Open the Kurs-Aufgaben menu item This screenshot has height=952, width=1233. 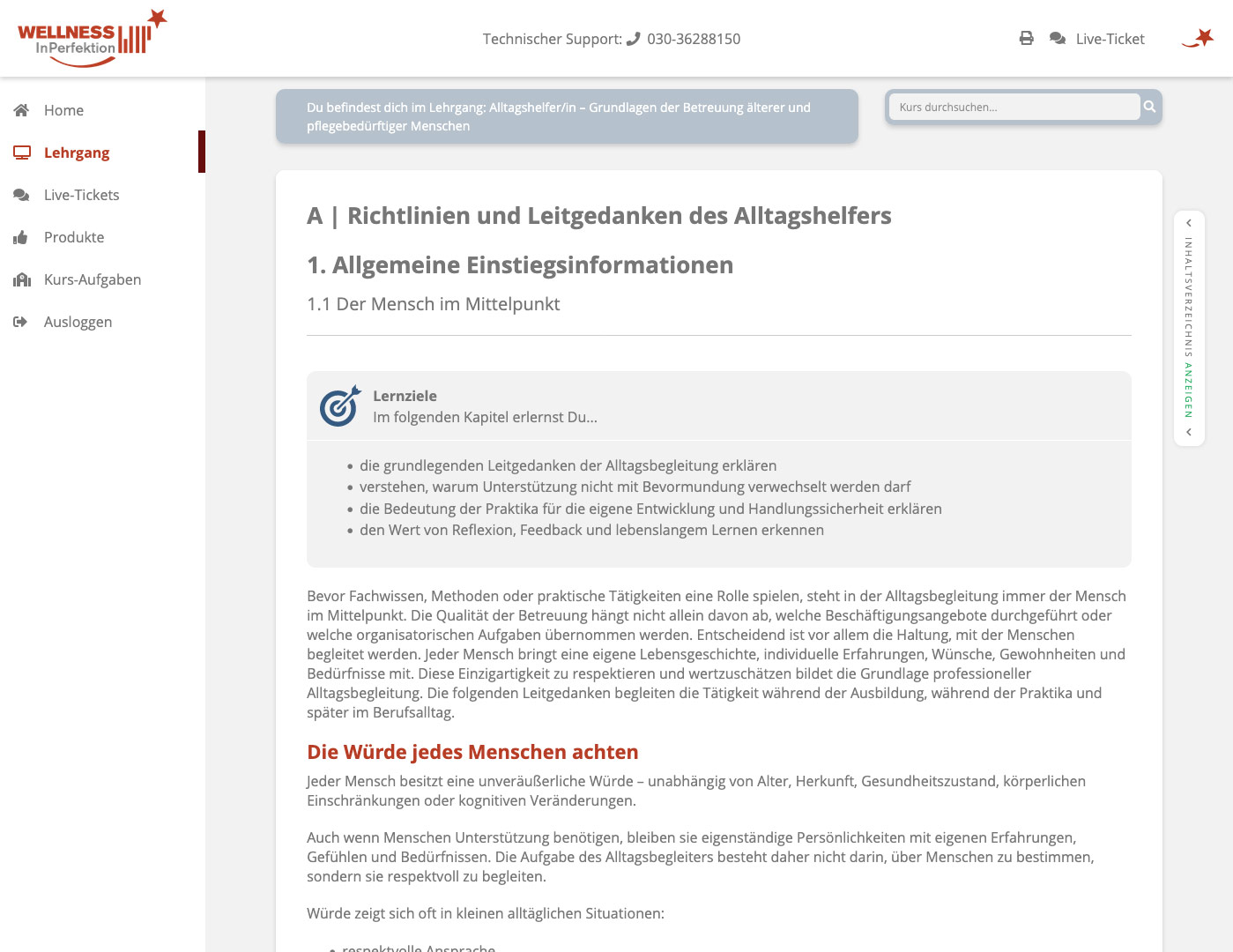click(93, 279)
